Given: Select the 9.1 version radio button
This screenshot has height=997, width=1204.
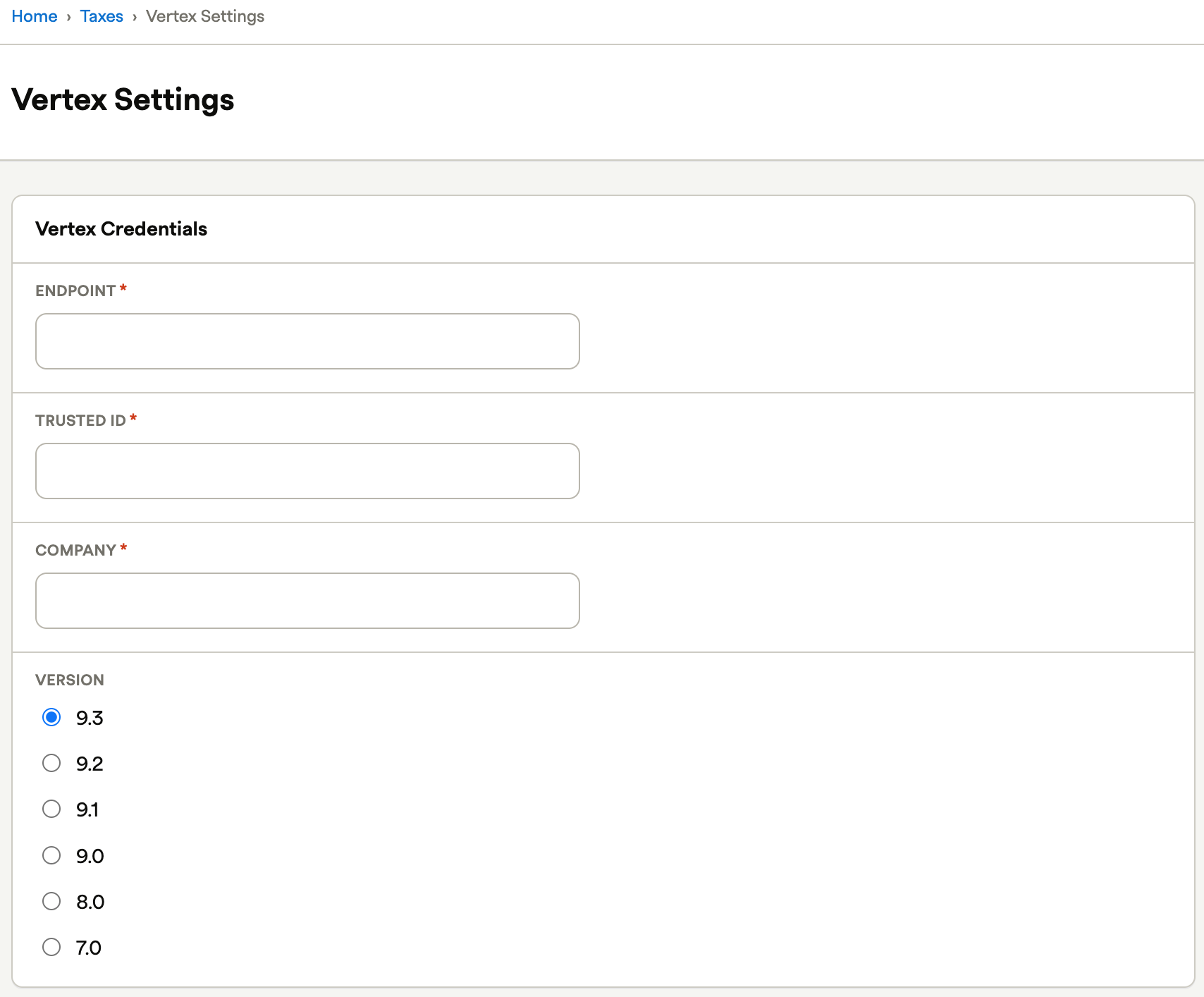Looking at the screenshot, I should pyautogui.click(x=51, y=809).
